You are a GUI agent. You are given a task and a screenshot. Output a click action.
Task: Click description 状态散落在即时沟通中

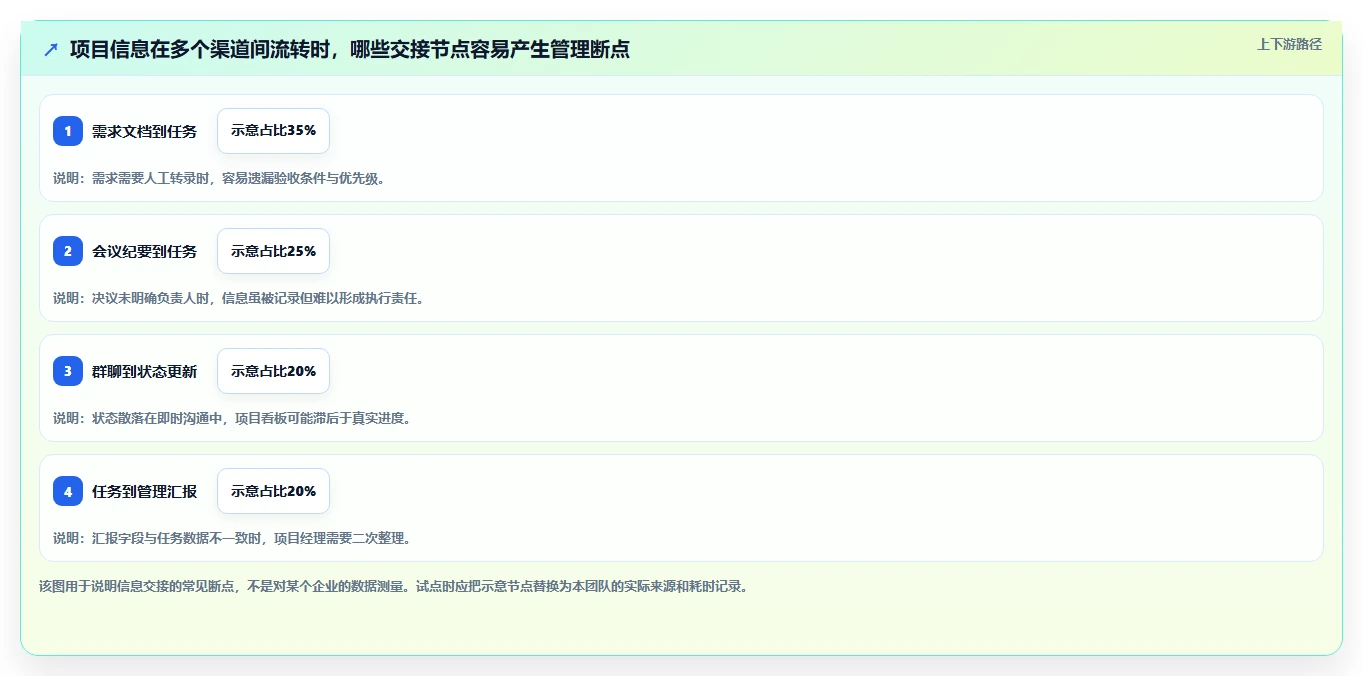click(x=232, y=418)
